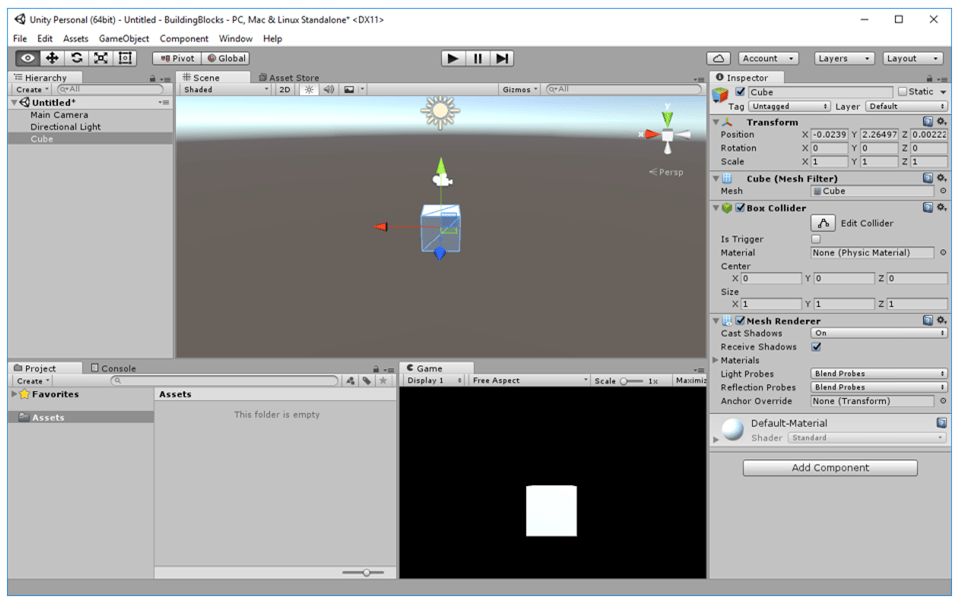
Task: Open the Cast Shadows dropdown
Action: pyautogui.click(x=878, y=333)
